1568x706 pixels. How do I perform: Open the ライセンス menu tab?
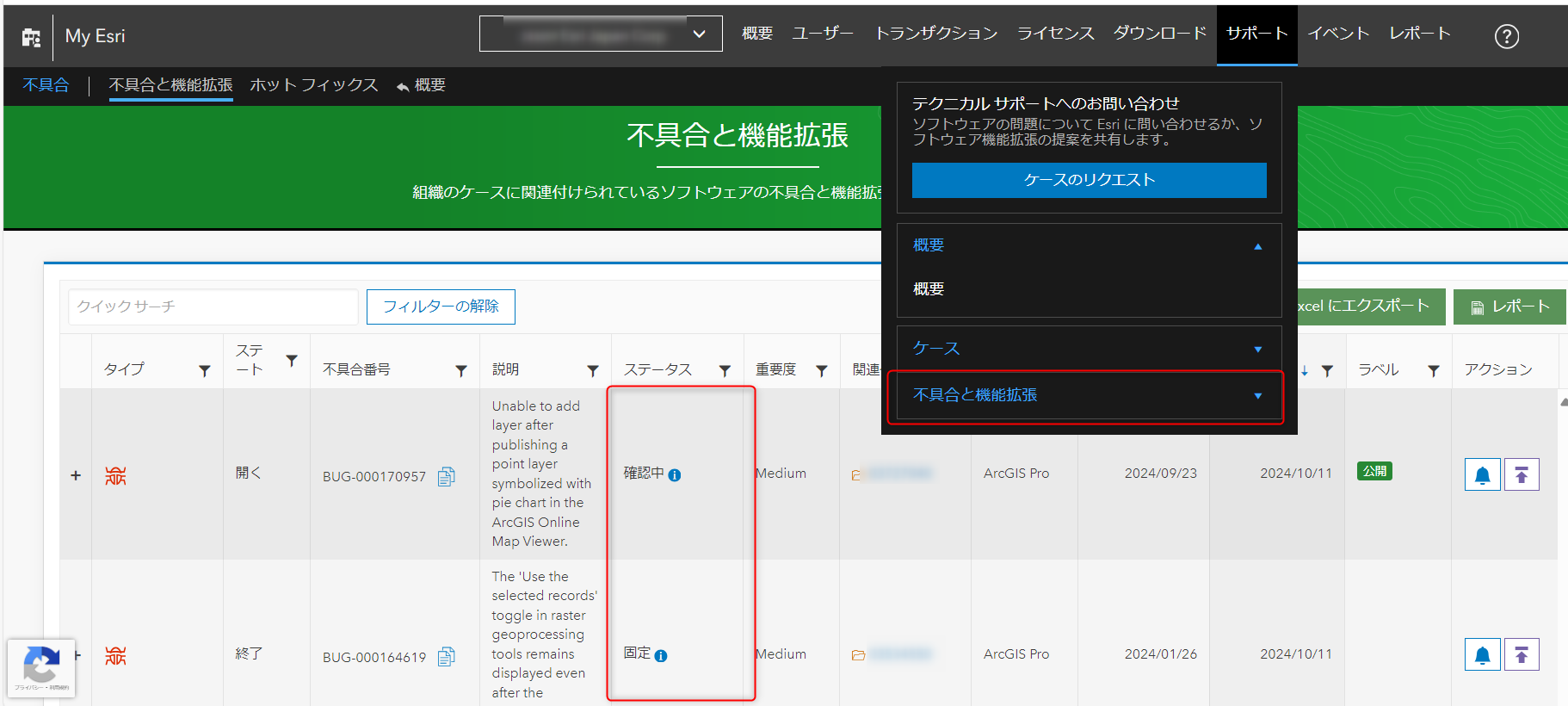pos(1055,34)
